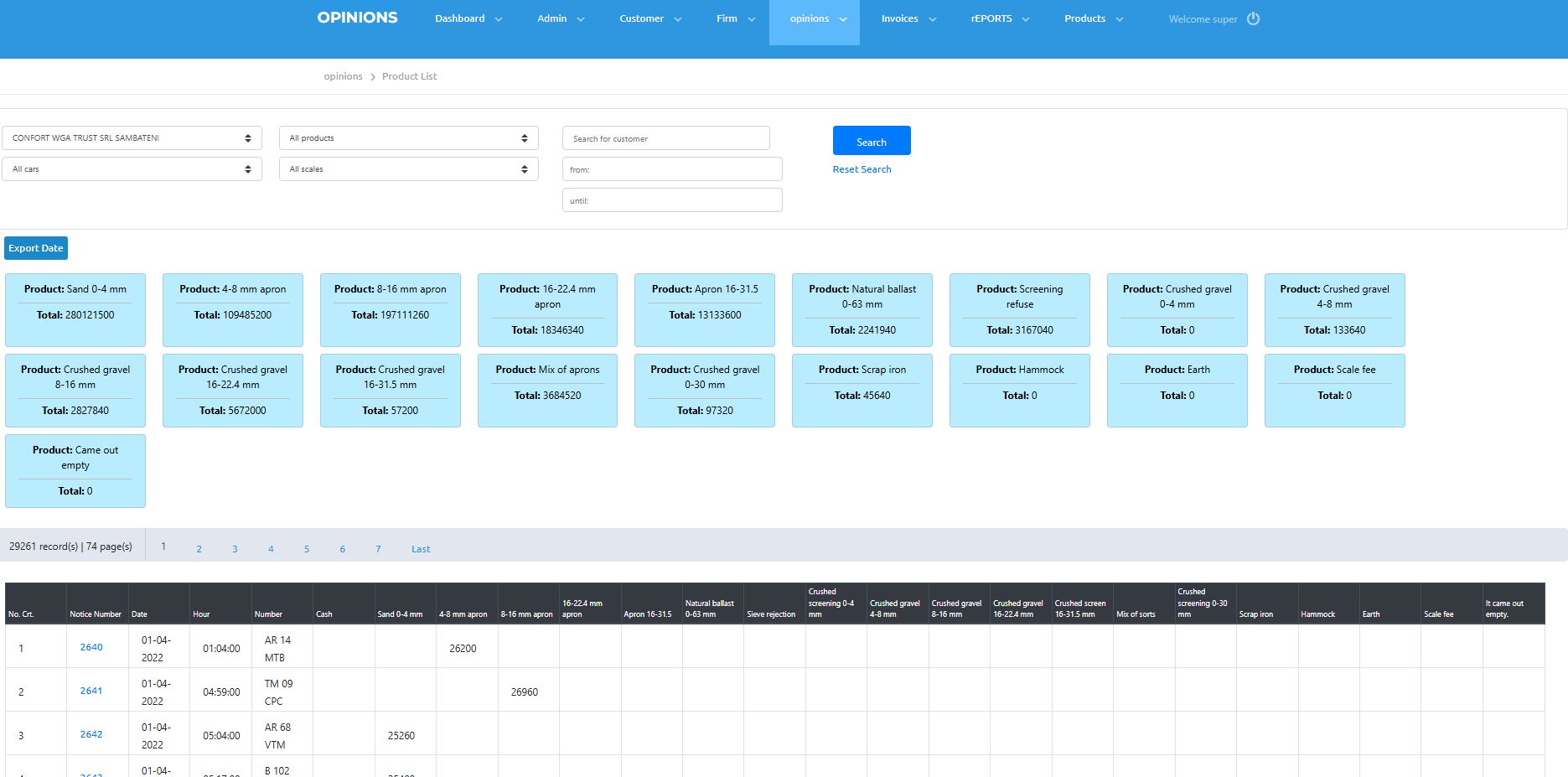Click the Reset Search link

click(862, 169)
